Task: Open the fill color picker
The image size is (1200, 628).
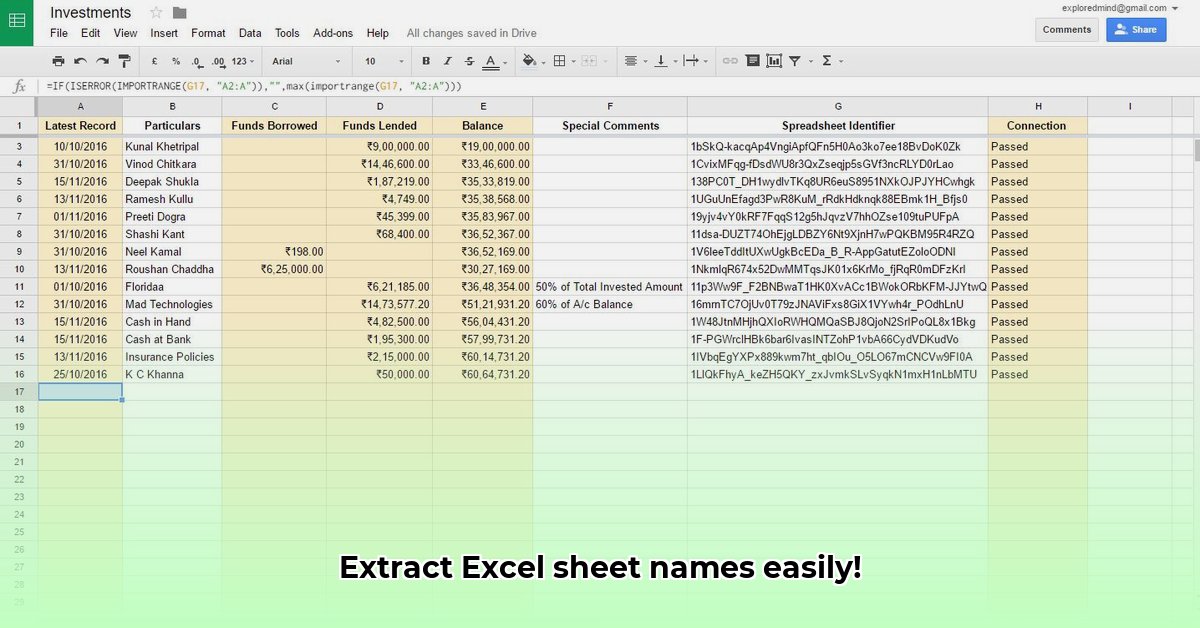Action: tap(531, 61)
